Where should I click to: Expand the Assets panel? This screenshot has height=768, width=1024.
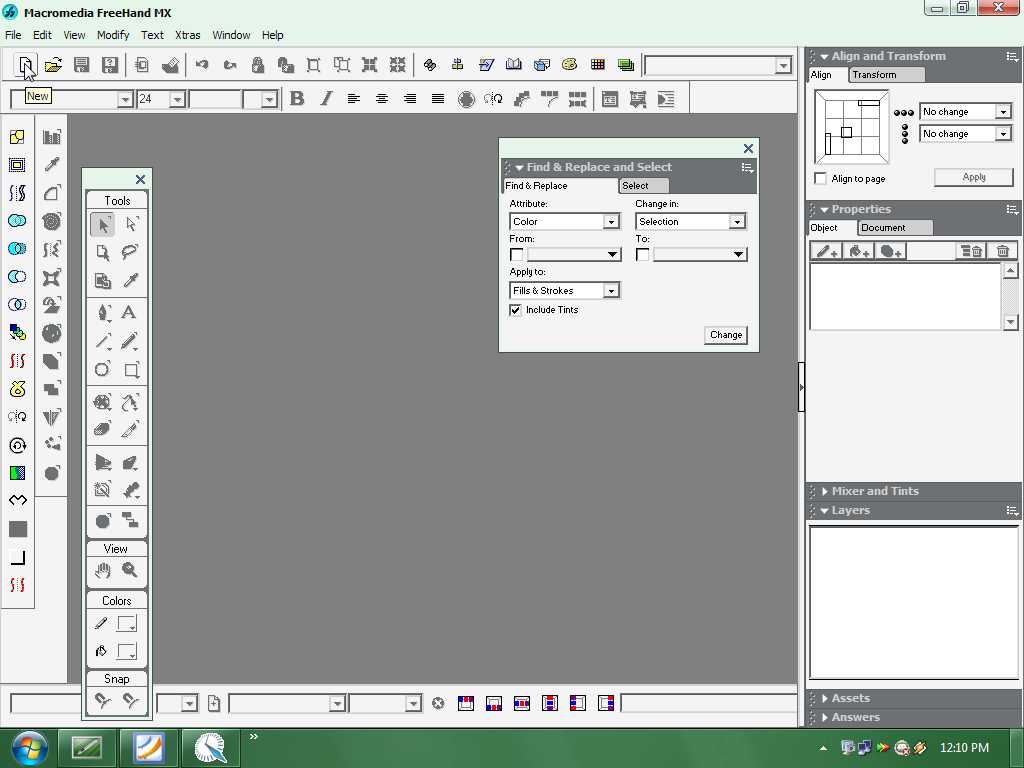tap(825, 698)
